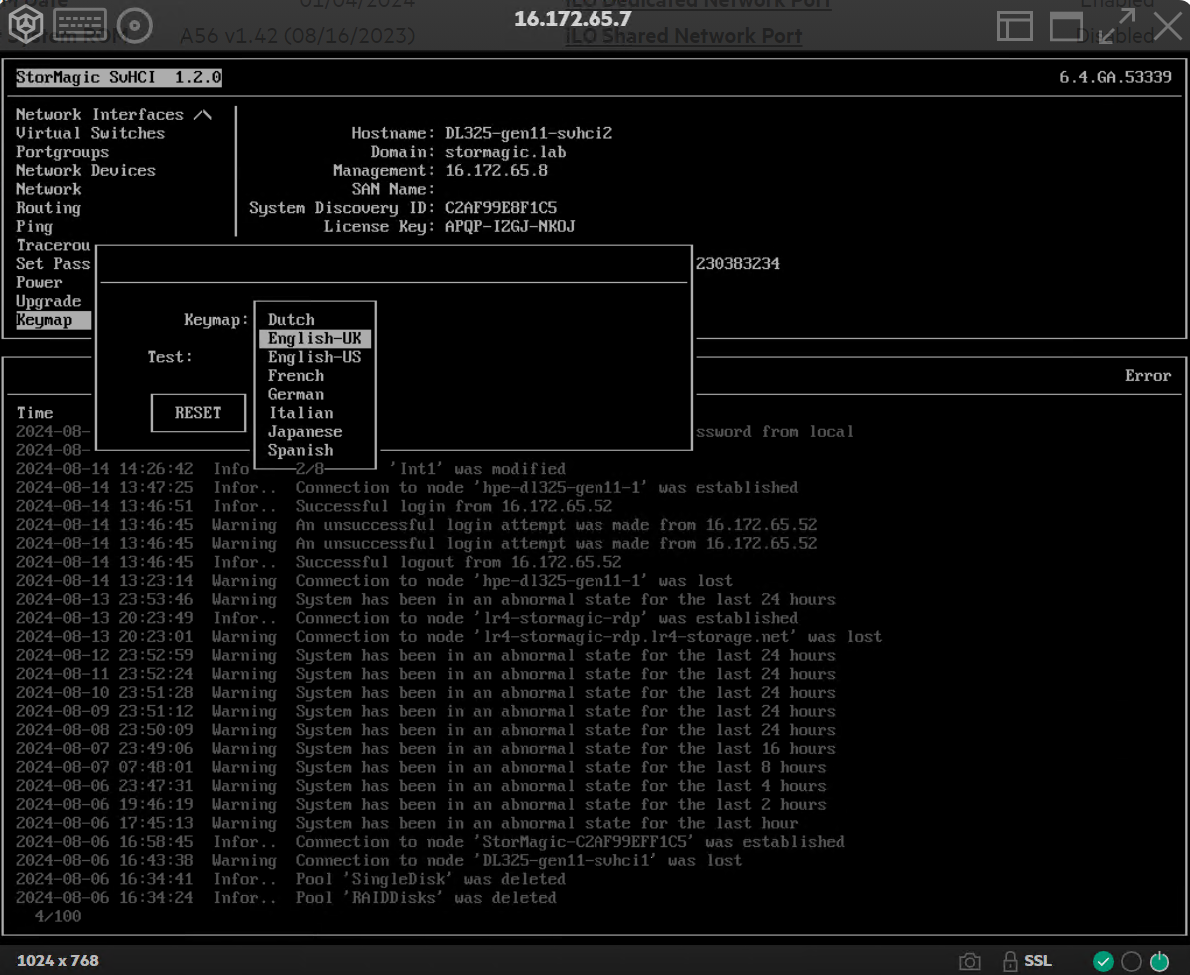Choose the Network menu entry
1190x975 pixels.
pos(48,189)
